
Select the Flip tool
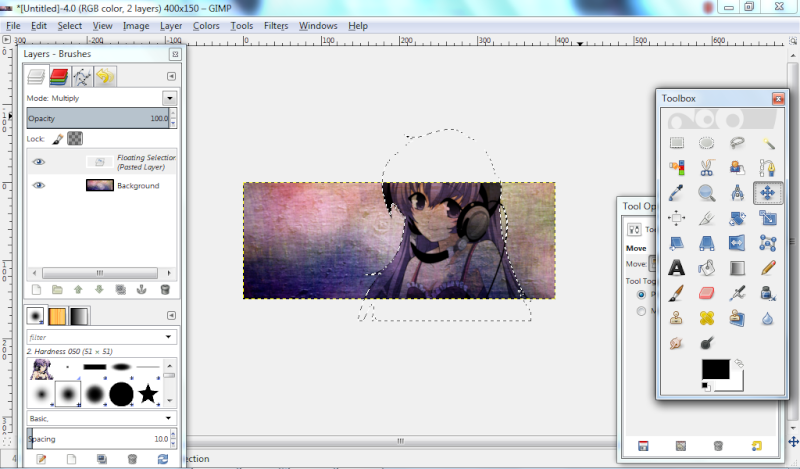(x=737, y=243)
